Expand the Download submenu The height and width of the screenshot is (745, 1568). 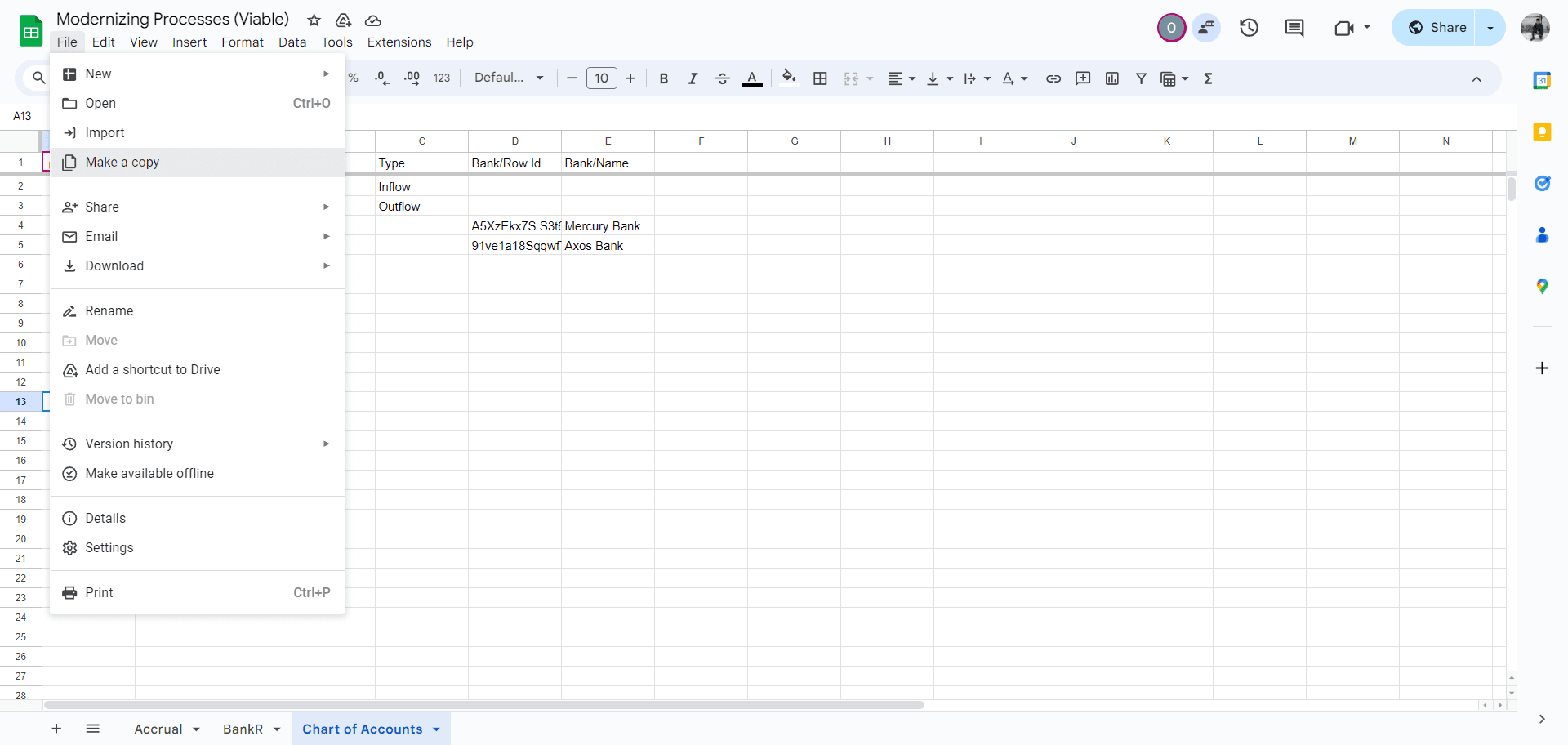pos(198,265)
